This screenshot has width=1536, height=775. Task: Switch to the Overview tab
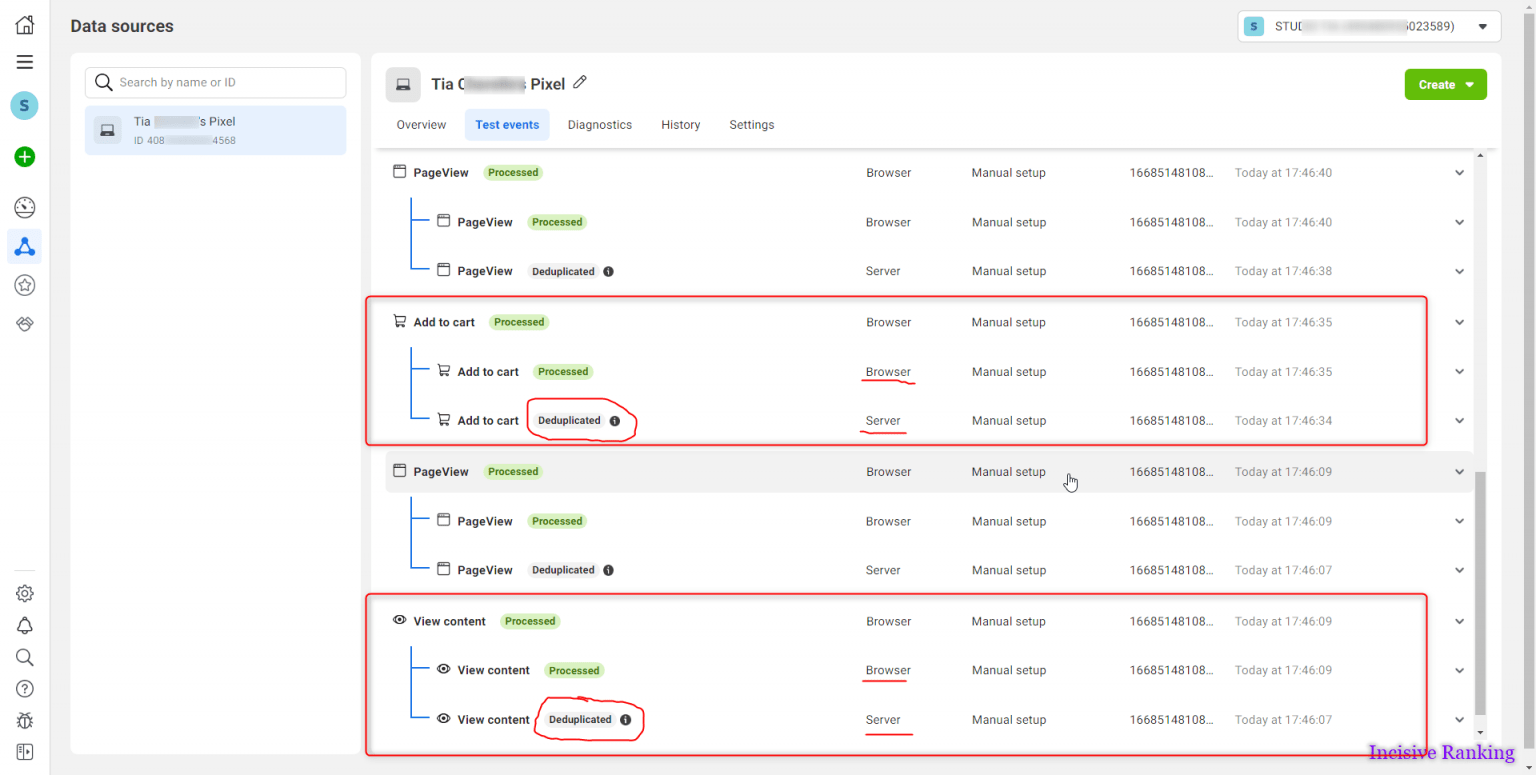pyautogui.click(x=421, y=125)
